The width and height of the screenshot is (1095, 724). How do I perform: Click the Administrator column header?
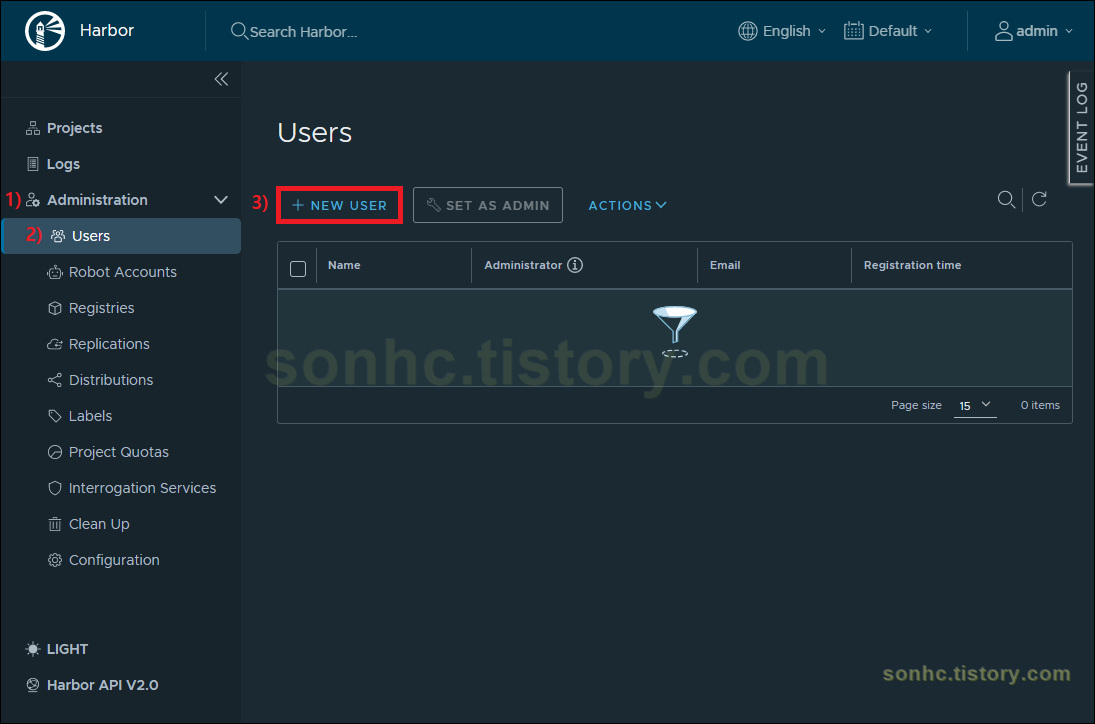[x=523, y=265]
